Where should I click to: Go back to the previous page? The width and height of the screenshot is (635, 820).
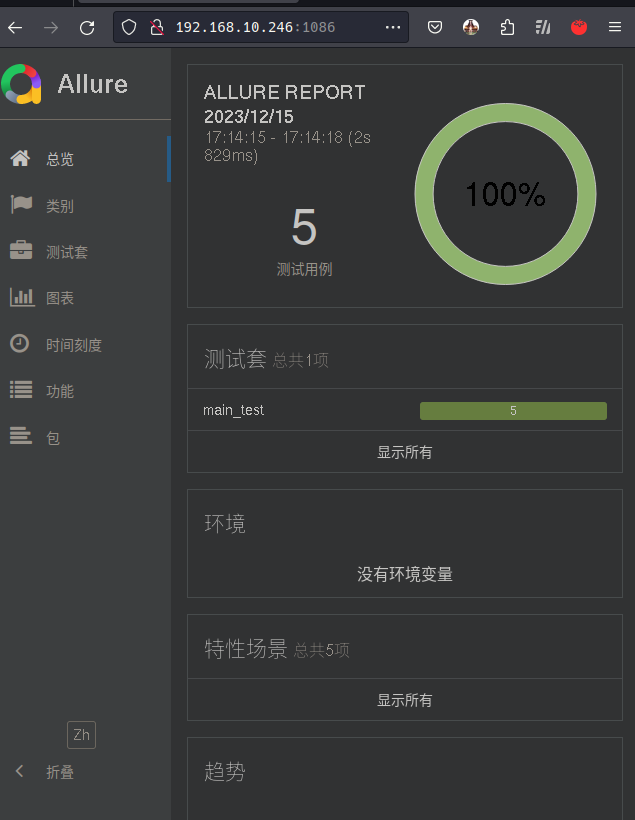tap(15, 27)
